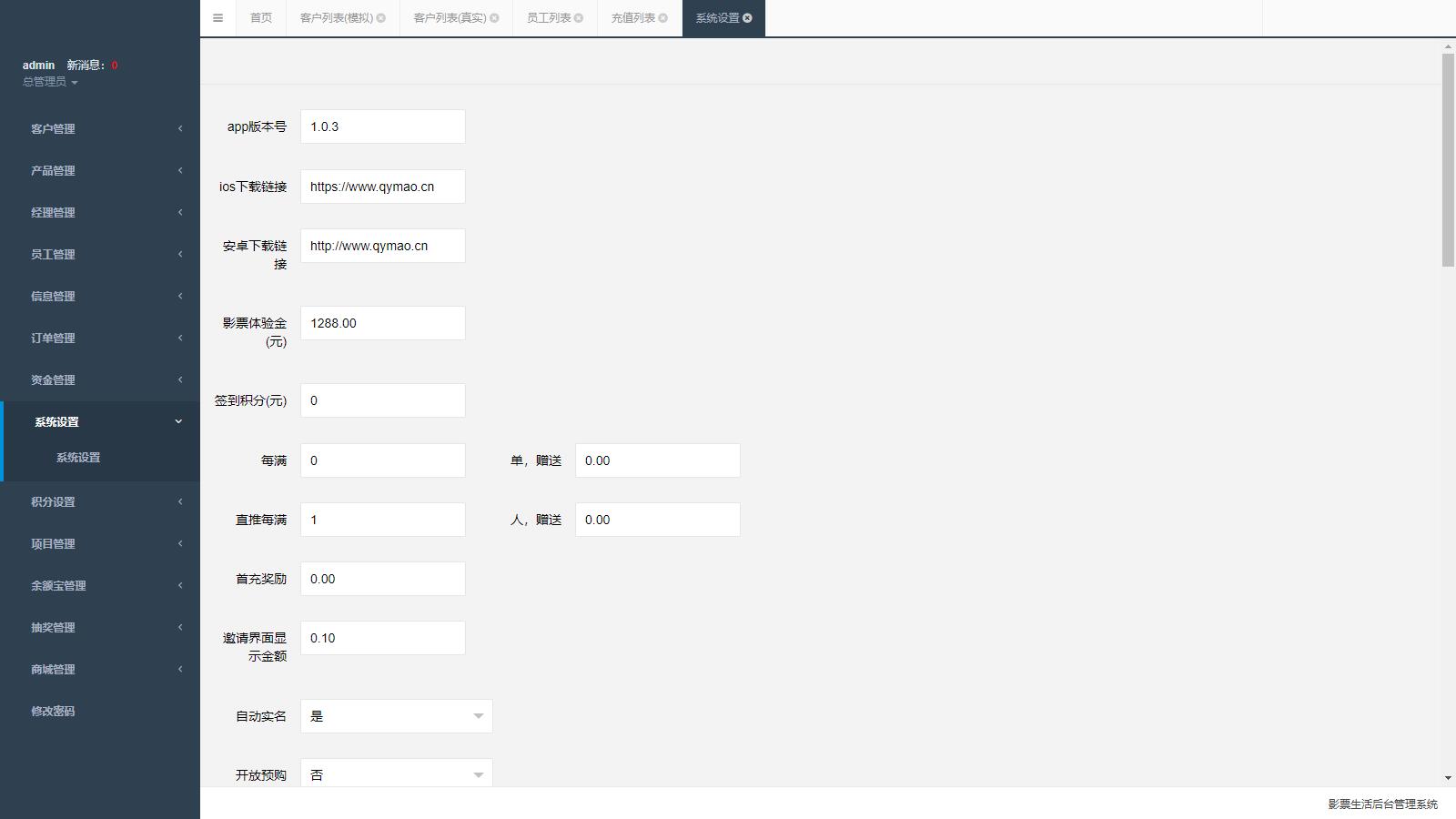
Task: Click the page's vertical scrollbar thumb
Action: click(x=1448, y=159)
